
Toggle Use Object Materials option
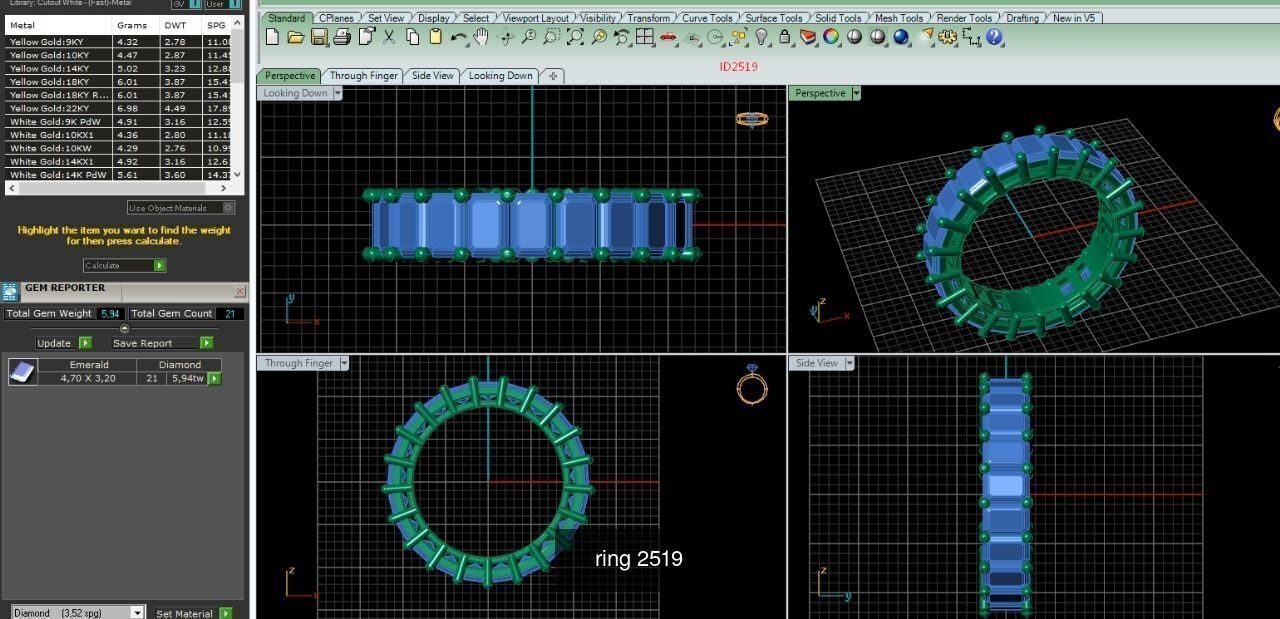[x=180, y=208]
